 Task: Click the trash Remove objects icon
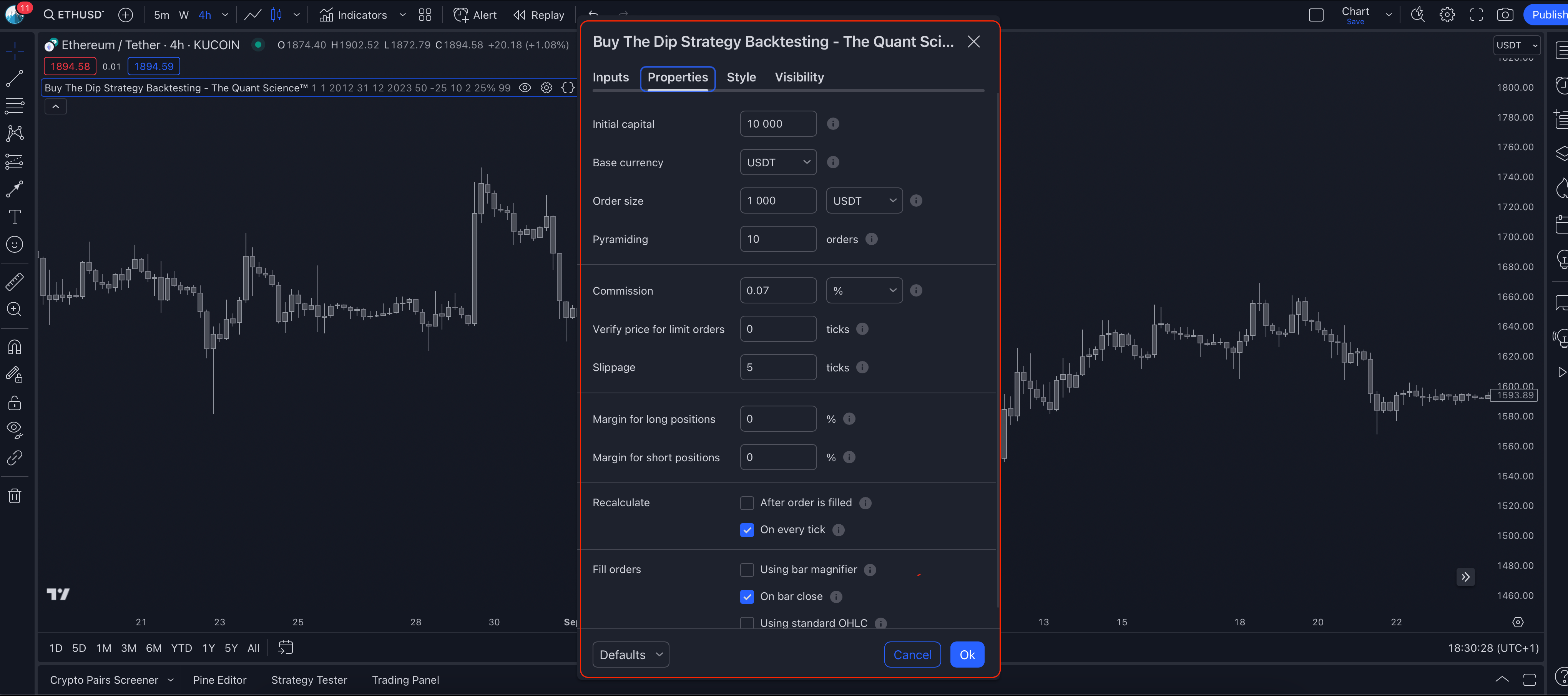click(15, 496)
